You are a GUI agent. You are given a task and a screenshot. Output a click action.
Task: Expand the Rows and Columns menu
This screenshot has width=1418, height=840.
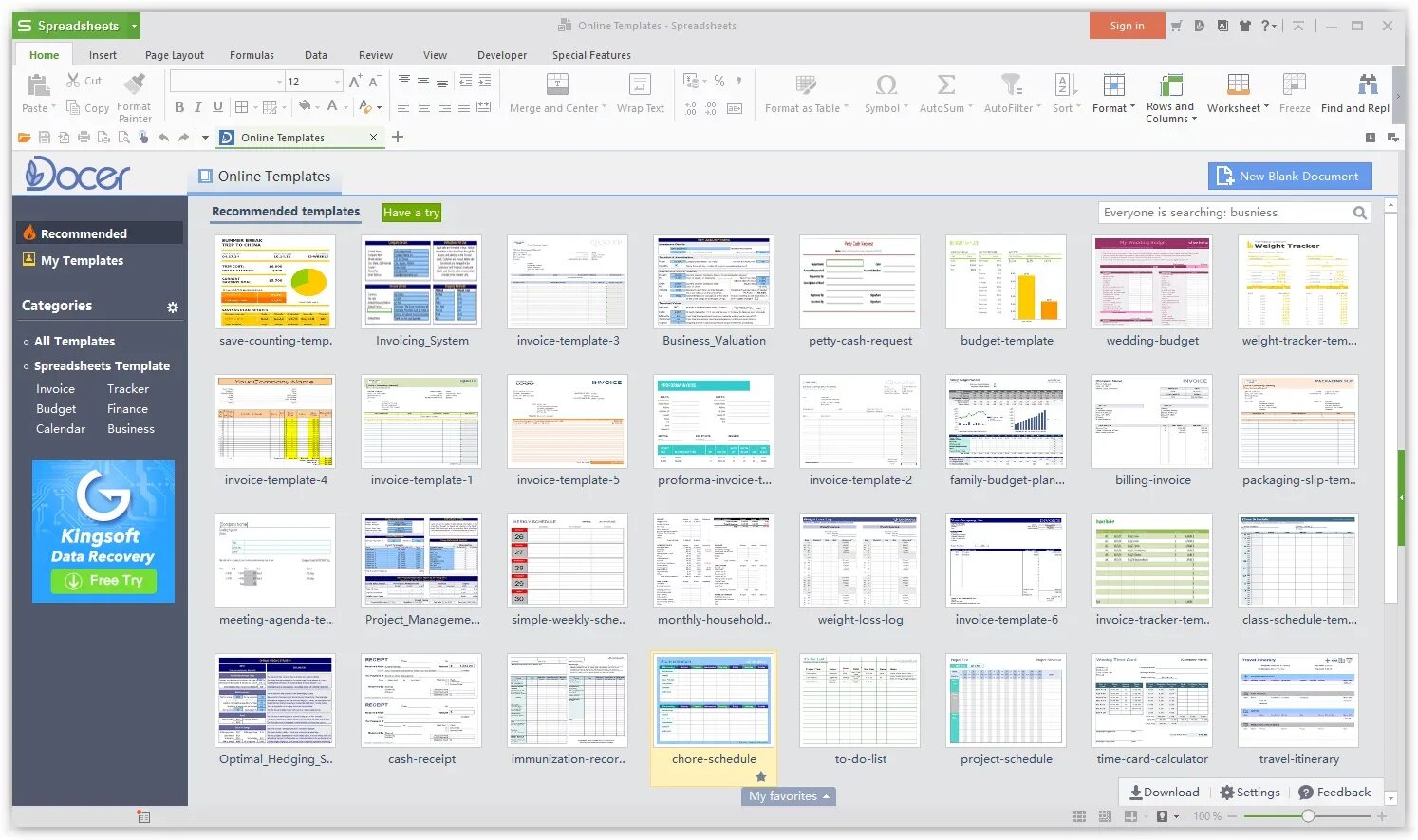1170,95
